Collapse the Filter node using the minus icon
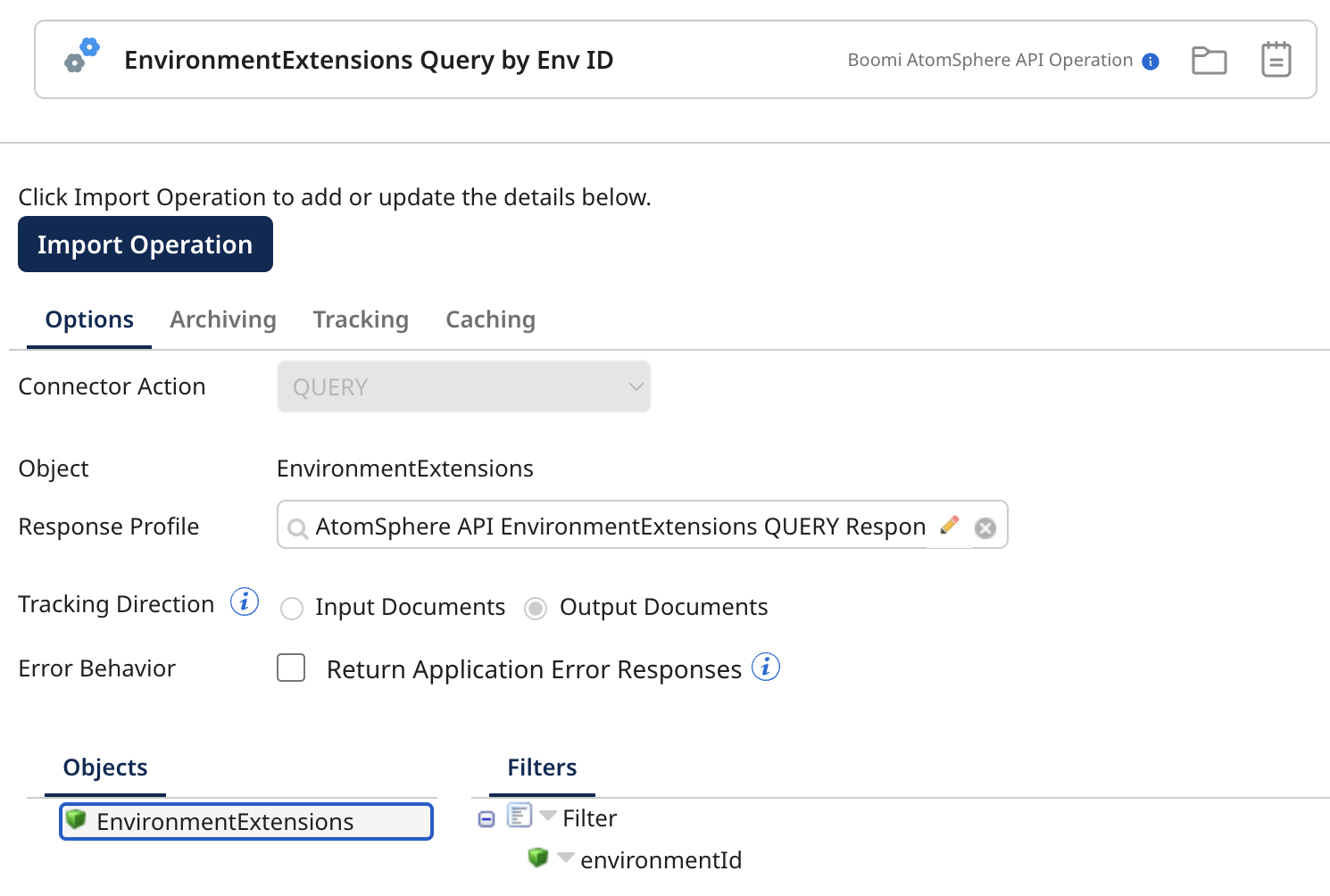This screenshot has width=1330, height=896. [486, 817]
